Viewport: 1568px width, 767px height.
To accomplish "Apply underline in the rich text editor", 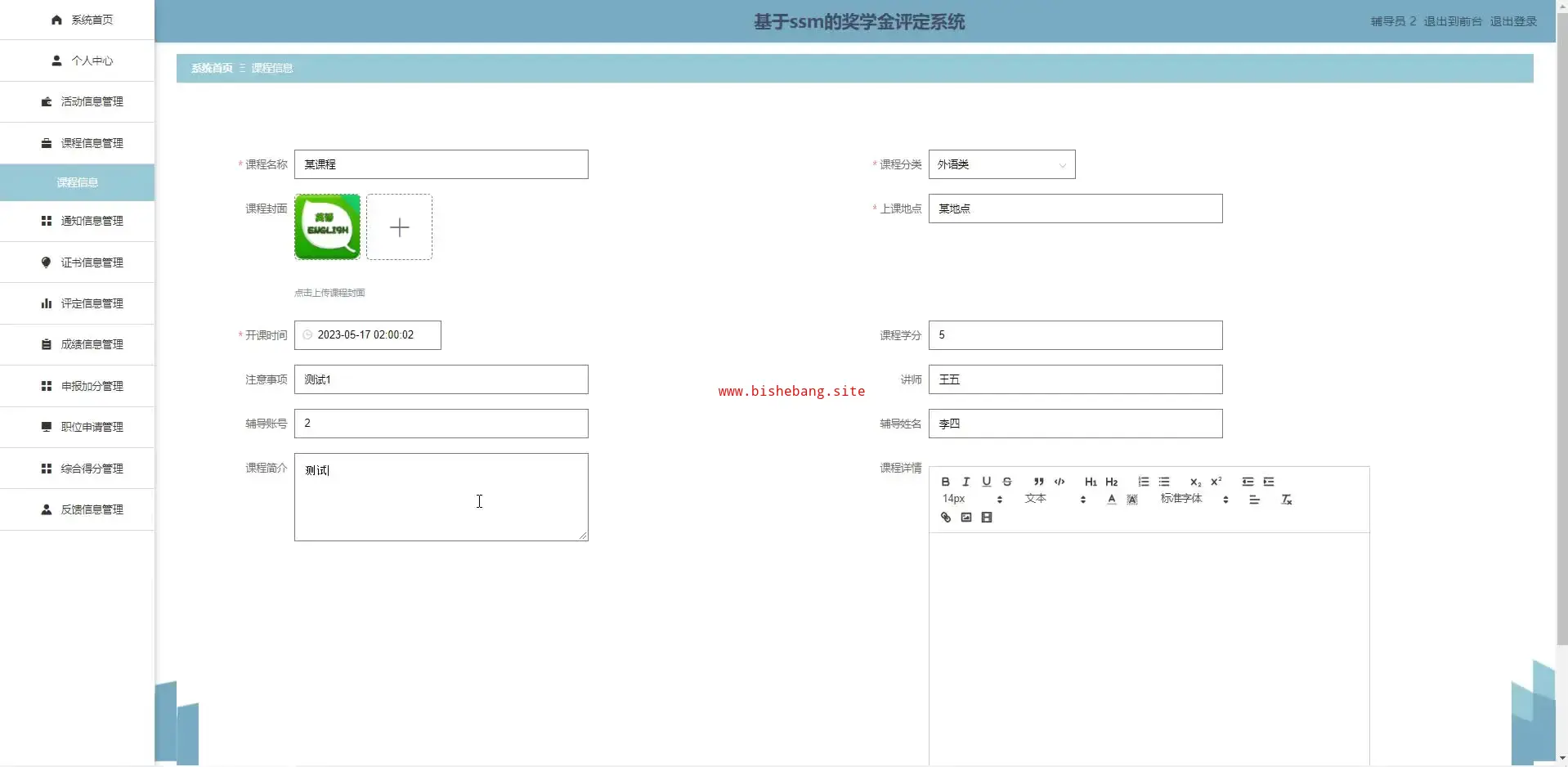I will pyautogui.click(x=986, y=482).
